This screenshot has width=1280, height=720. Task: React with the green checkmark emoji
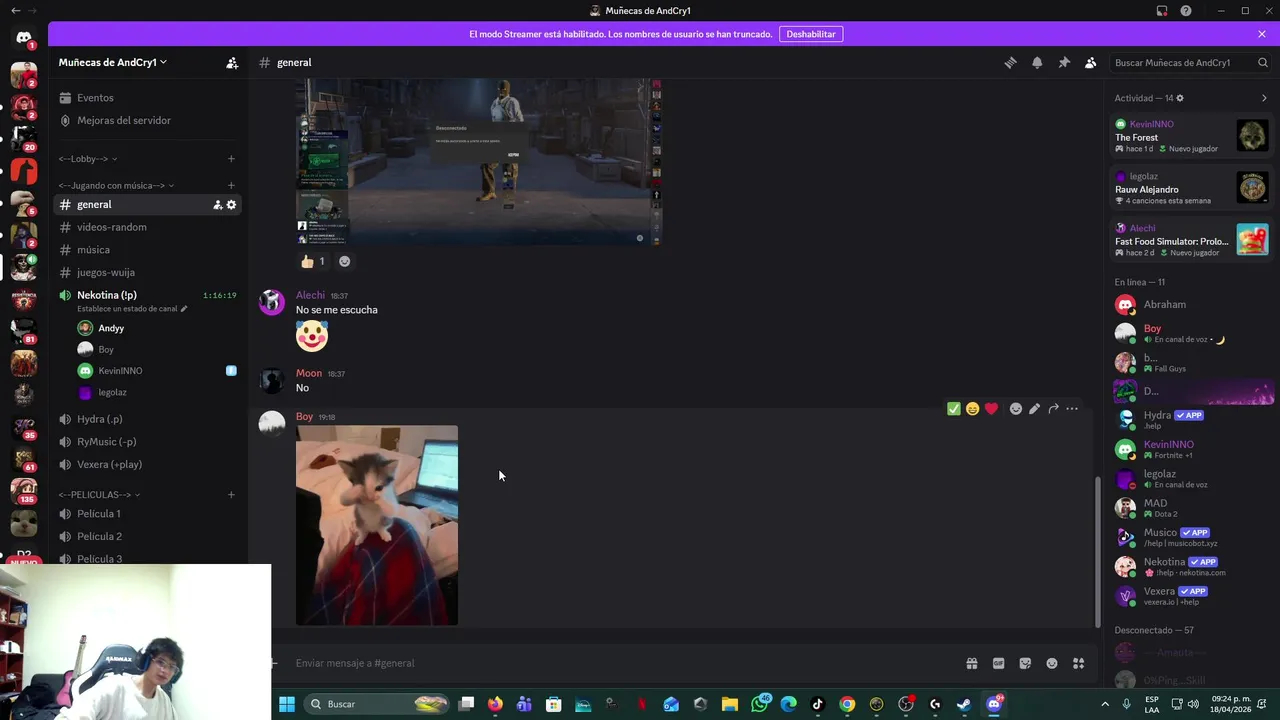tap(953, 409)
